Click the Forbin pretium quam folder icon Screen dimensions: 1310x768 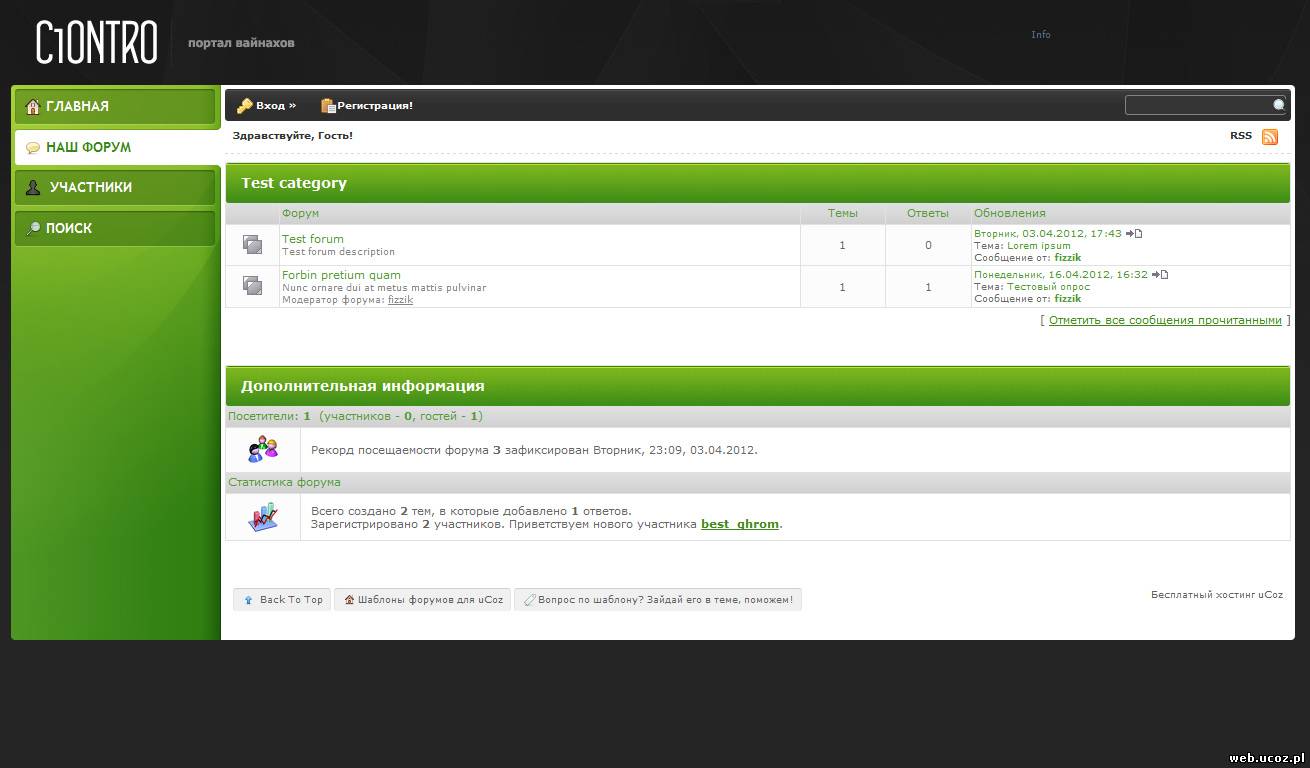pos(252,286)
